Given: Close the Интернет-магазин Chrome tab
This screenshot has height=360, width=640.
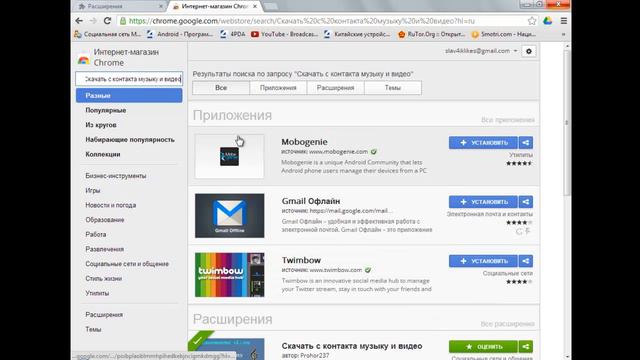Looking at the screenshot, I should tap(255, 6).
